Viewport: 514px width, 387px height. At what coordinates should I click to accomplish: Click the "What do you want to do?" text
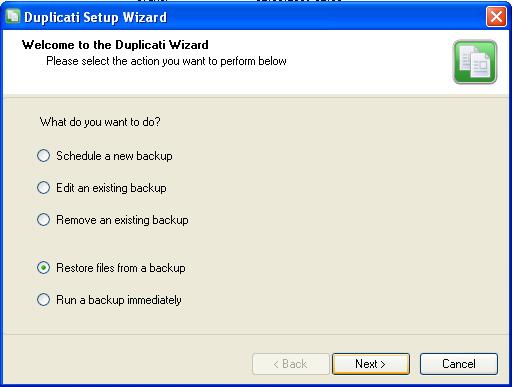click(100, 122)
